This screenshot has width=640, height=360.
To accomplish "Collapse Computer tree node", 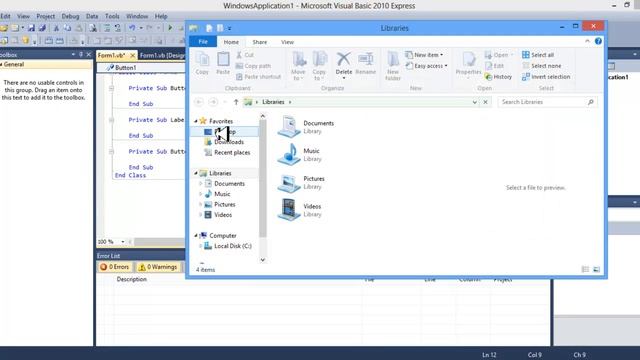I will pyautogui.click(x=196, y=236).
